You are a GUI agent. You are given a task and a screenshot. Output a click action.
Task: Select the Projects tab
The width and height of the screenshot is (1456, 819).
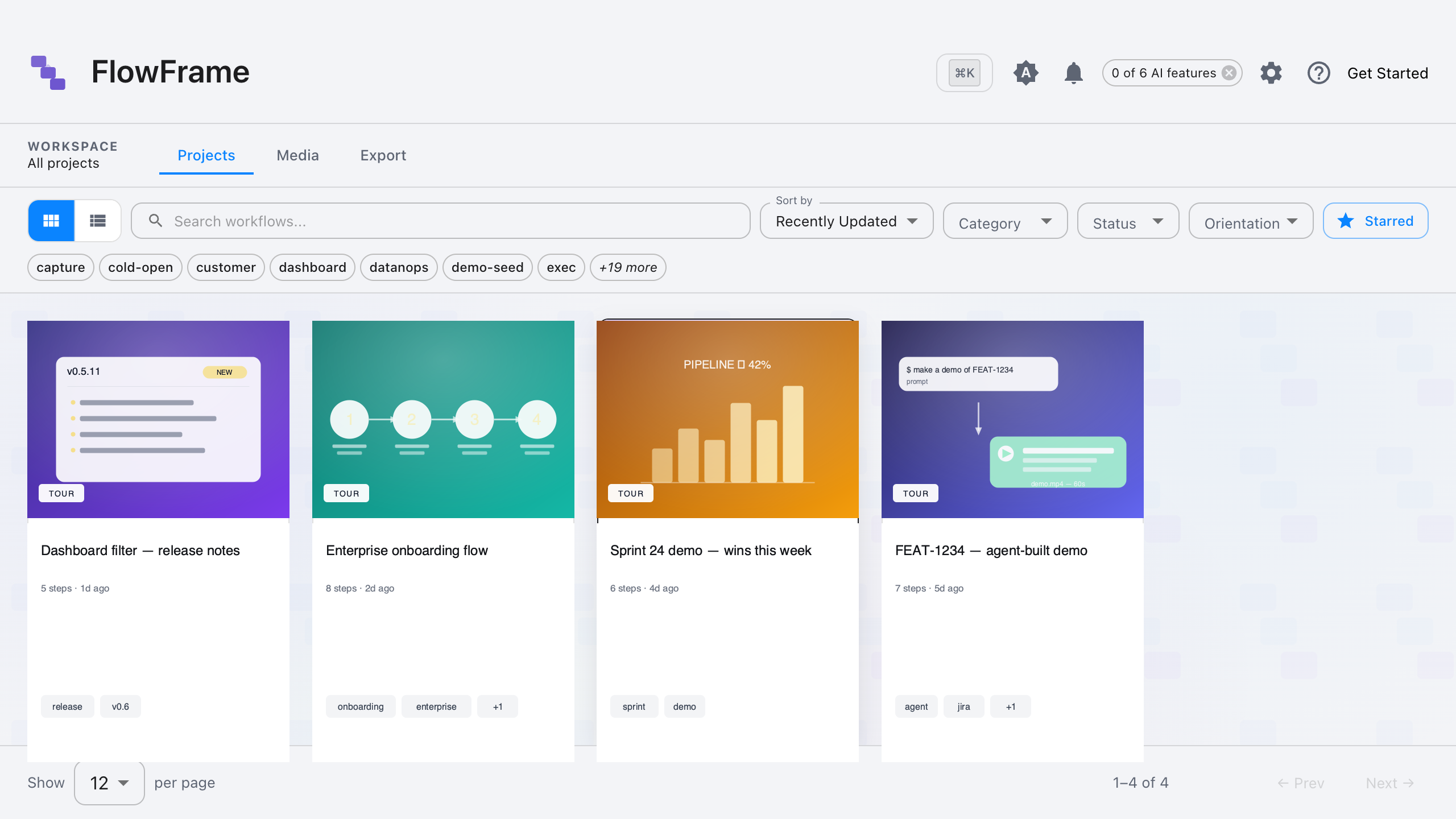(x=206, y=155)
